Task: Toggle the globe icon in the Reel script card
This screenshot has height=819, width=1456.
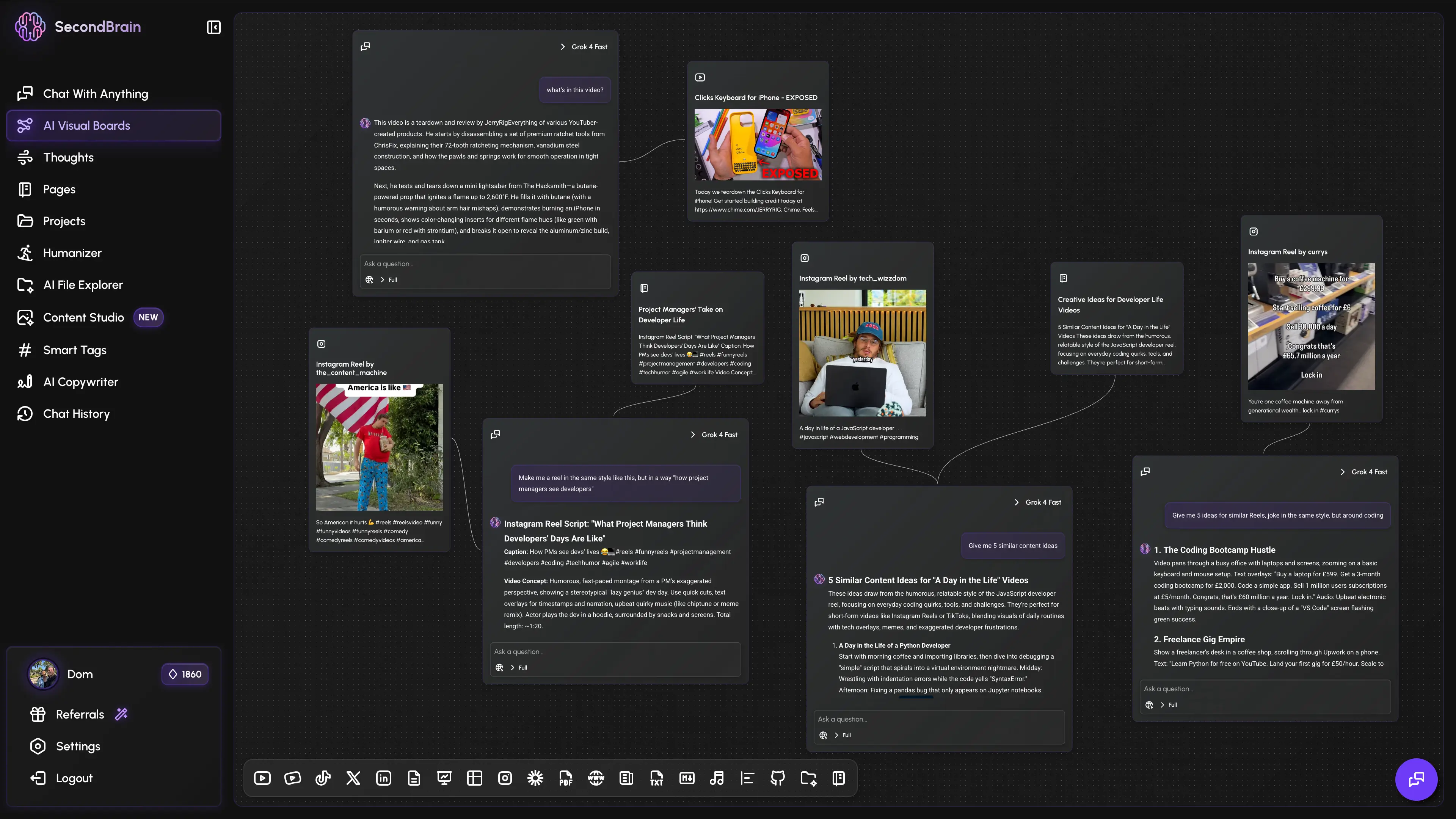Action: pos(499,667)
